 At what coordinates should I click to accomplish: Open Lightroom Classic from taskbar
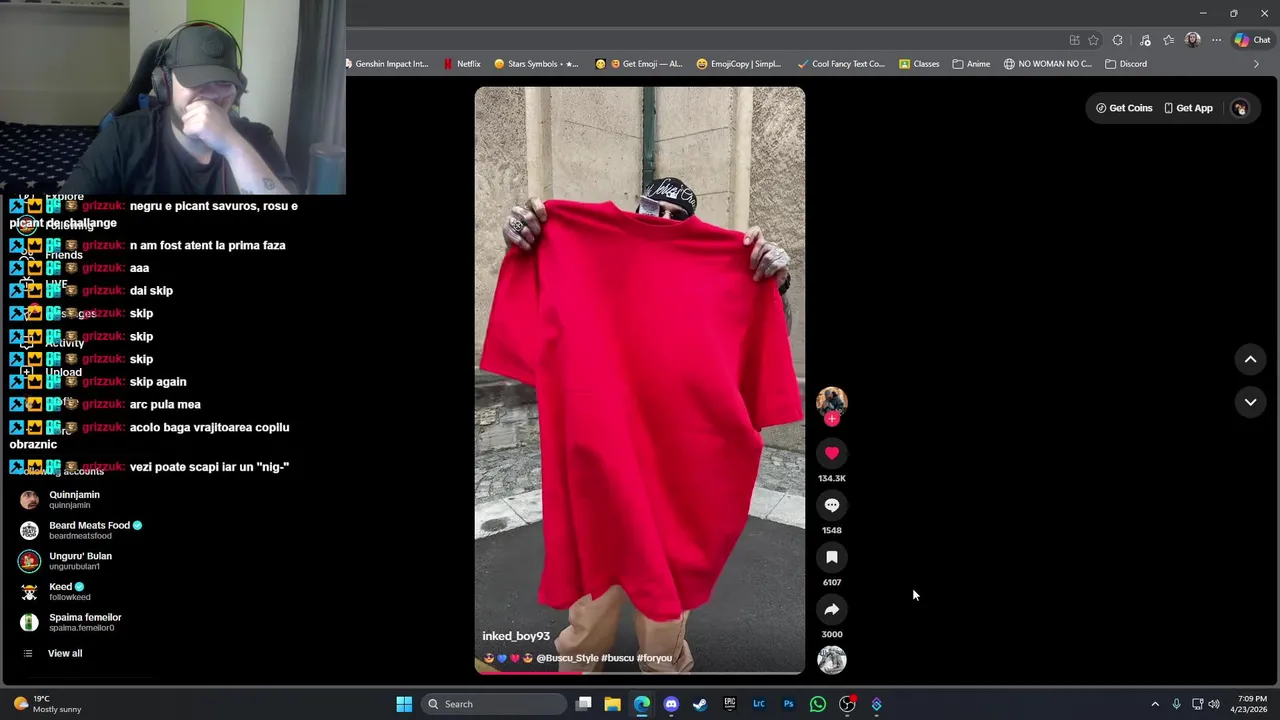point(759,704)
